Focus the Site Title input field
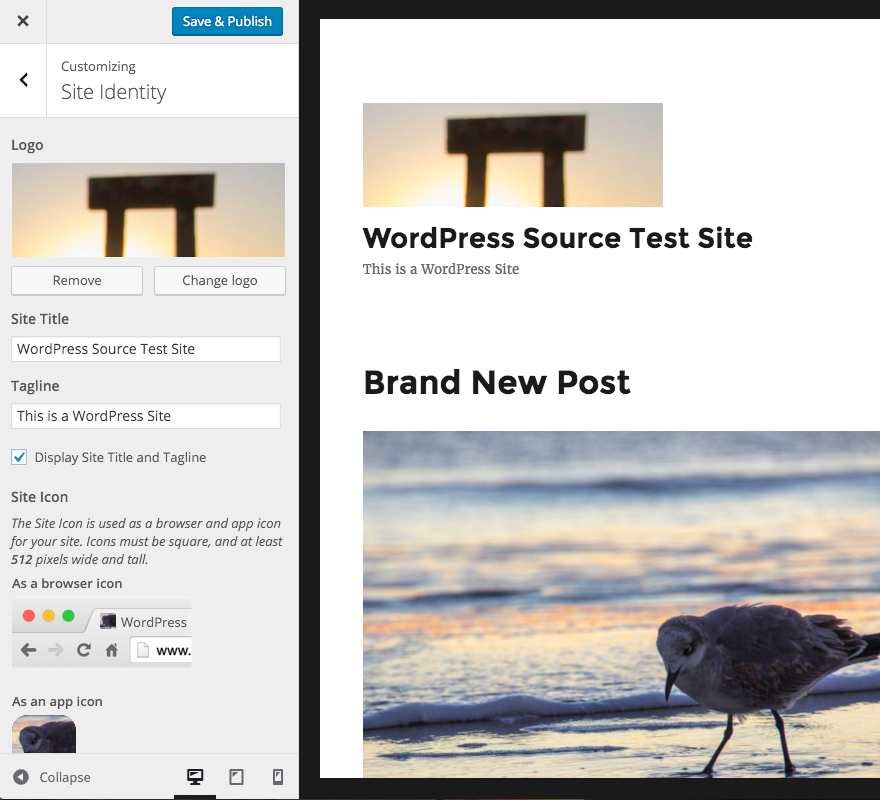880x800 pixels. click(146, 349)
